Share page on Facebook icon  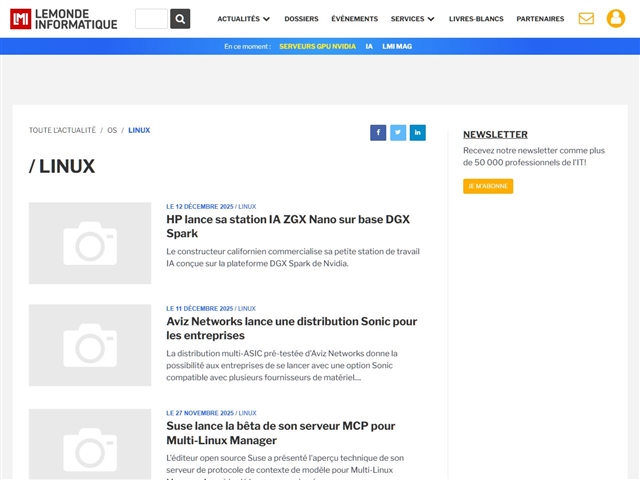tap(378, 133)
